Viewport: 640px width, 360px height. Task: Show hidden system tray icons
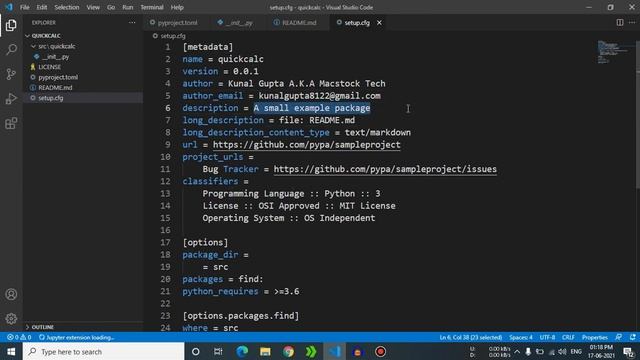pyautogui.click(x=517, y=351)
